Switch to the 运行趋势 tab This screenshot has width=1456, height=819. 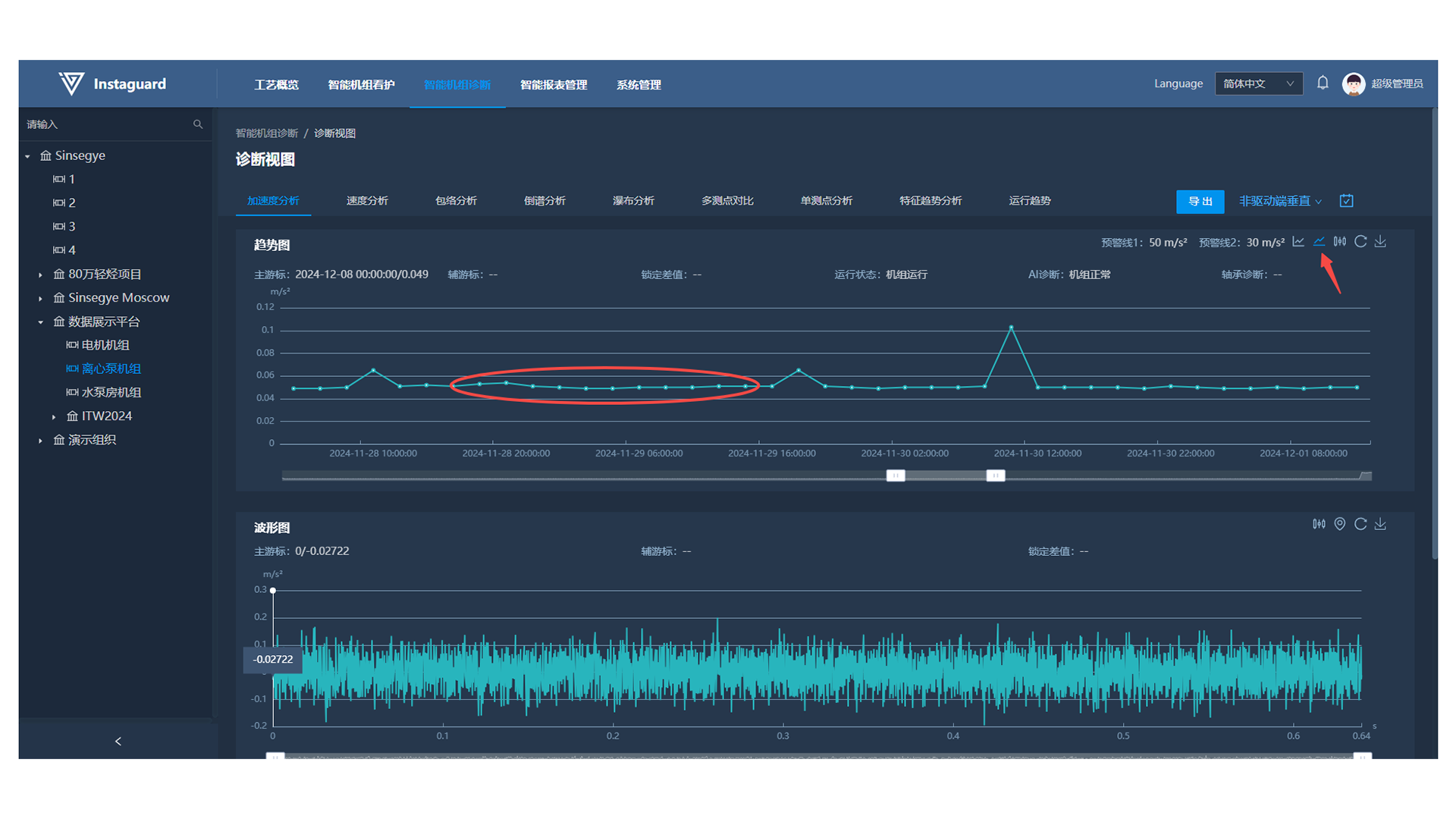pos(1030,200)
